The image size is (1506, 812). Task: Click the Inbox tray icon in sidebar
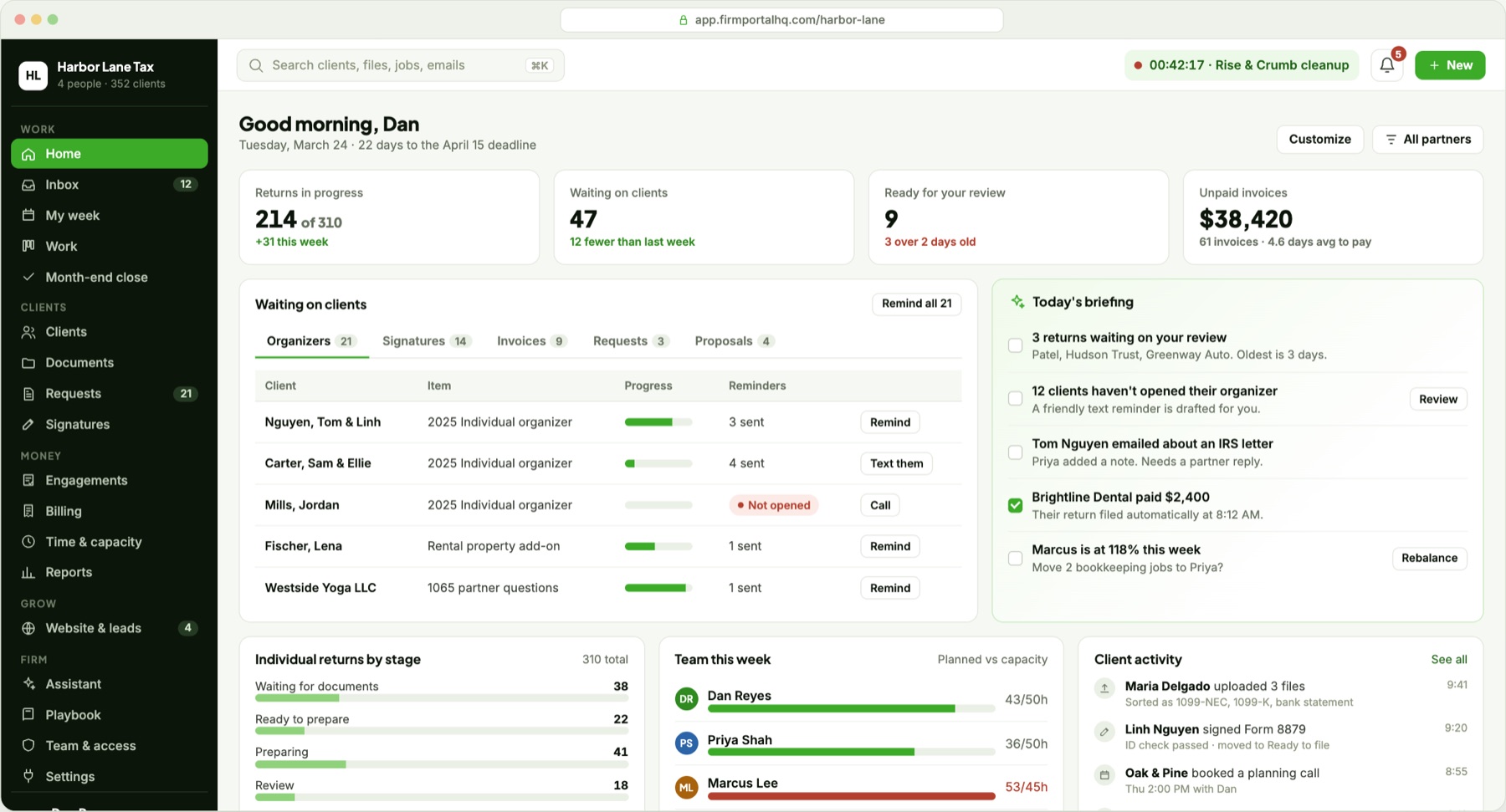[28, 185]
